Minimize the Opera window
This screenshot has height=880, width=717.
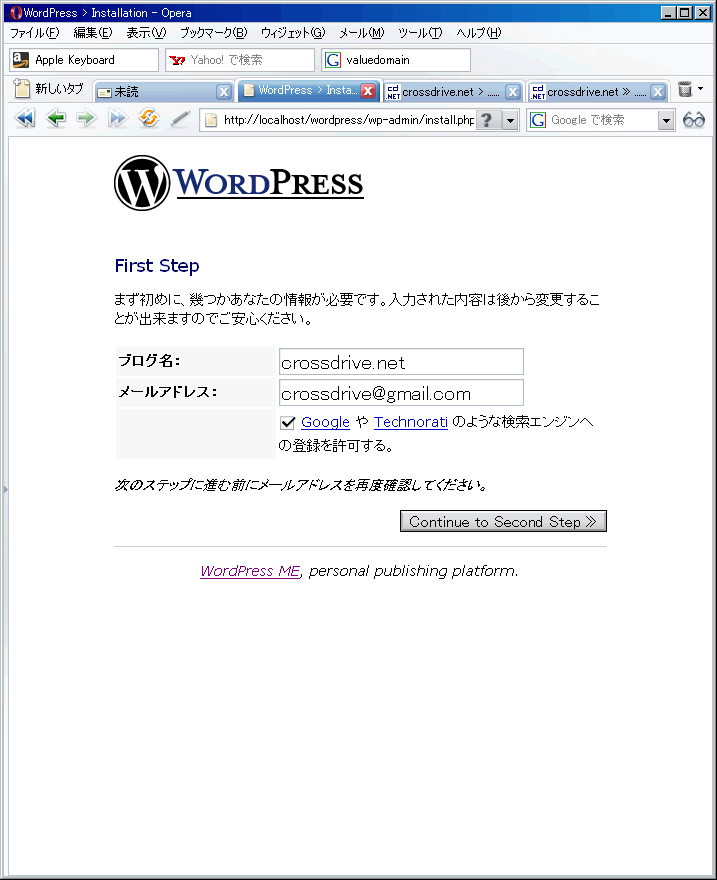pyautogui.click(x=668, y=12)
